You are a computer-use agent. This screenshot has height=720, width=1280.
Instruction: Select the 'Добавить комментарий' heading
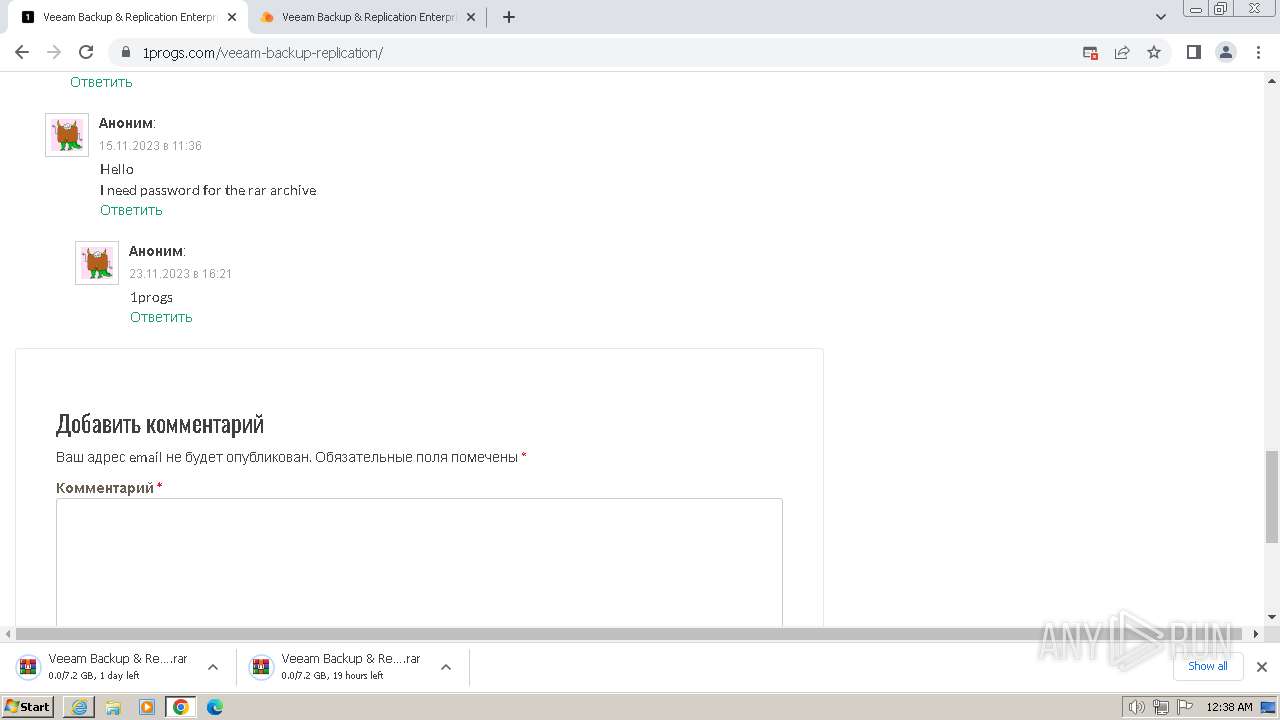(160, 424)
